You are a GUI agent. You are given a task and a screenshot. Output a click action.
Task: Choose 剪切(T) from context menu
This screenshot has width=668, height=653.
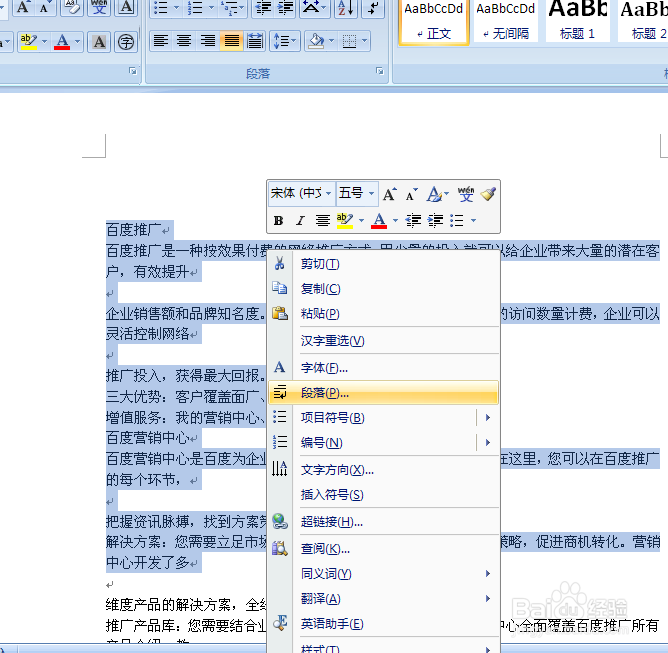pyautogui.click(x=383, y=264)
